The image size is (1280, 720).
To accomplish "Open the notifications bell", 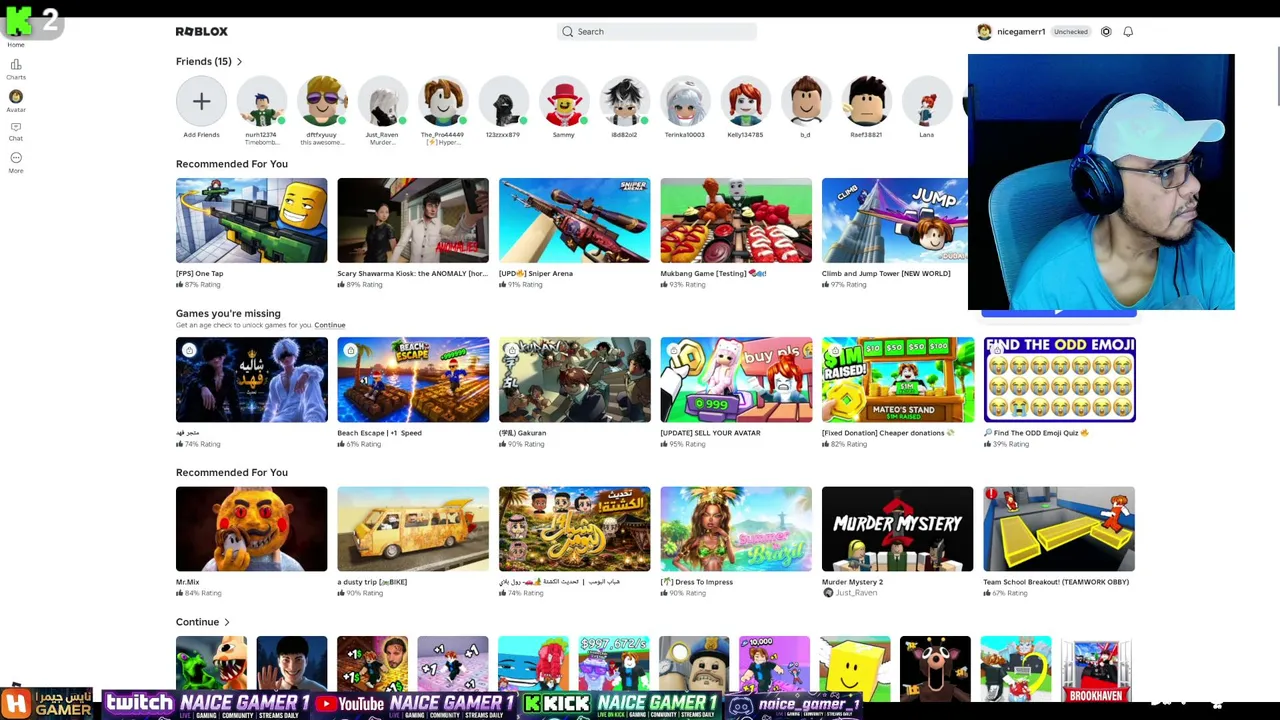I will [1128, 32].
